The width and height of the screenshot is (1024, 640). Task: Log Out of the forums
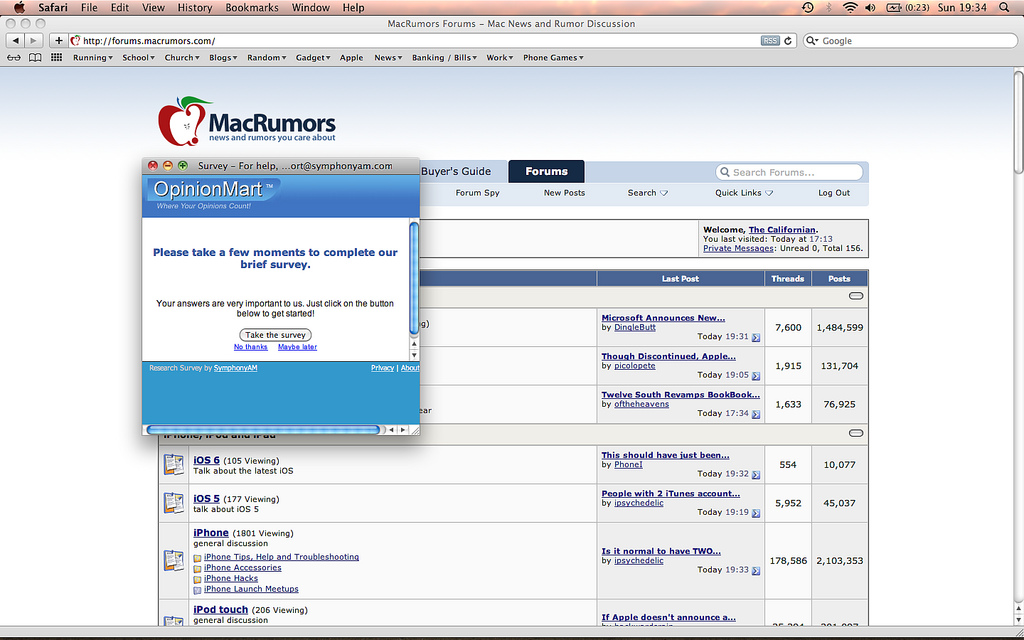pos(834,193)
